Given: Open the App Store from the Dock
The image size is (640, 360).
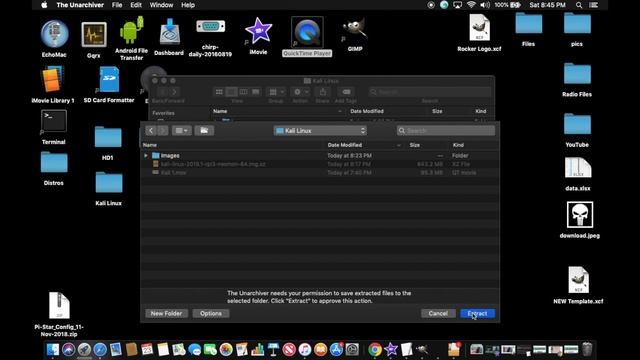Looking at the screenshot, I should point(336,349).
